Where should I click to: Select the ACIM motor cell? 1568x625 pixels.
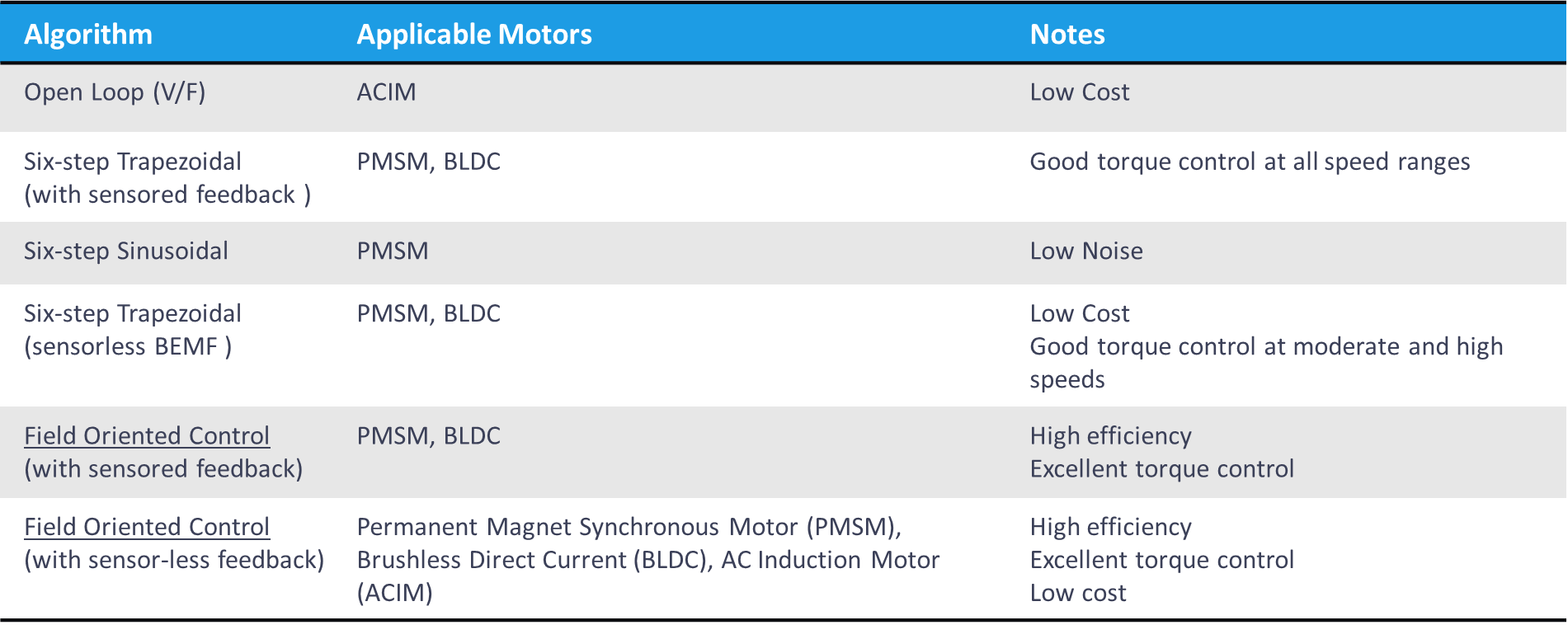pos(386,92)
